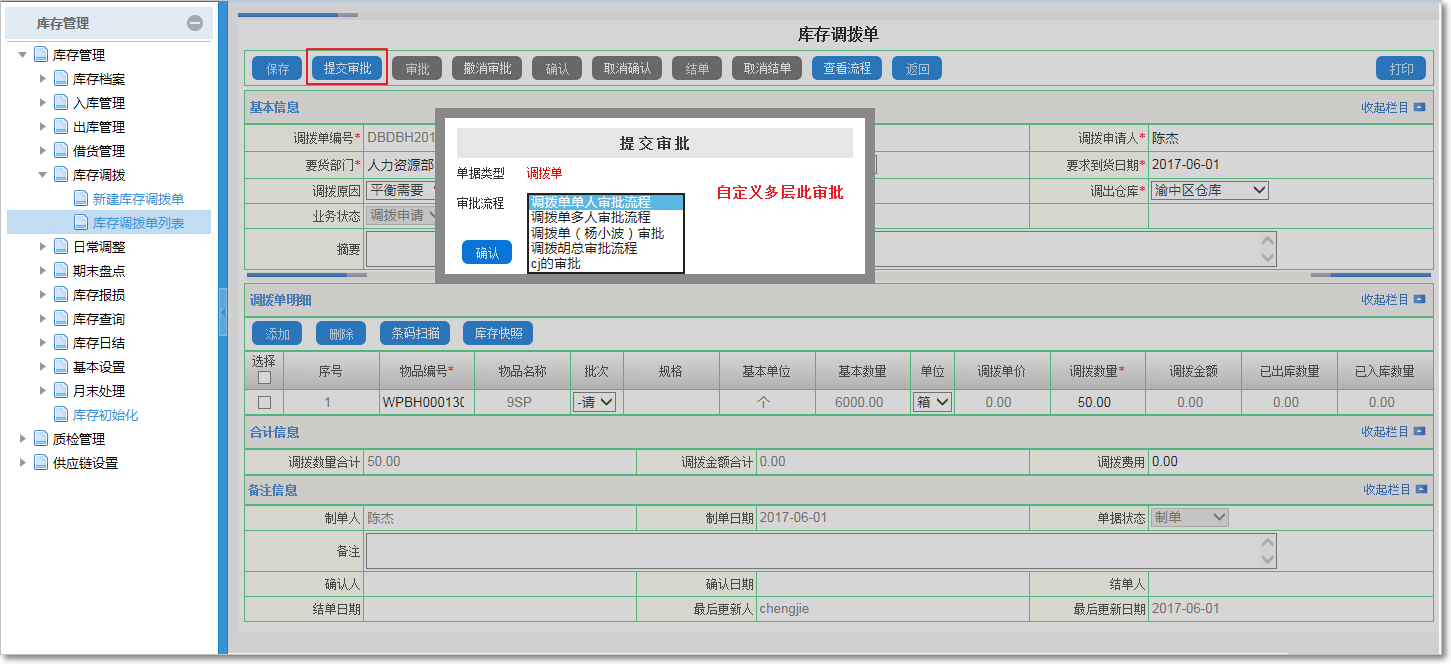Click the 摘要 textarea scrollbar down arrow
Screen dimensions: 1451x664
point(1268,257)
